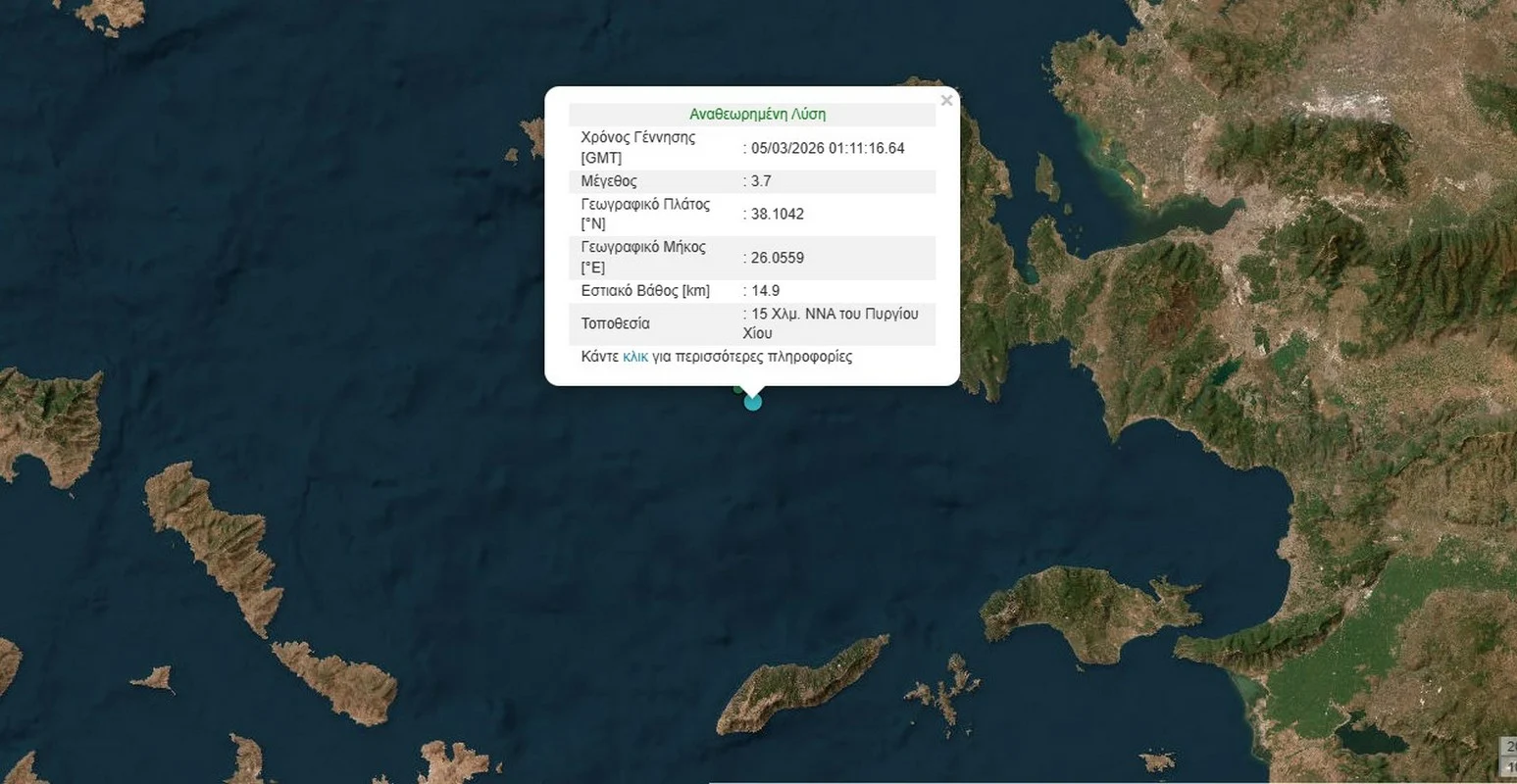Click the latitude value 38.1042

tap(777, 214)
